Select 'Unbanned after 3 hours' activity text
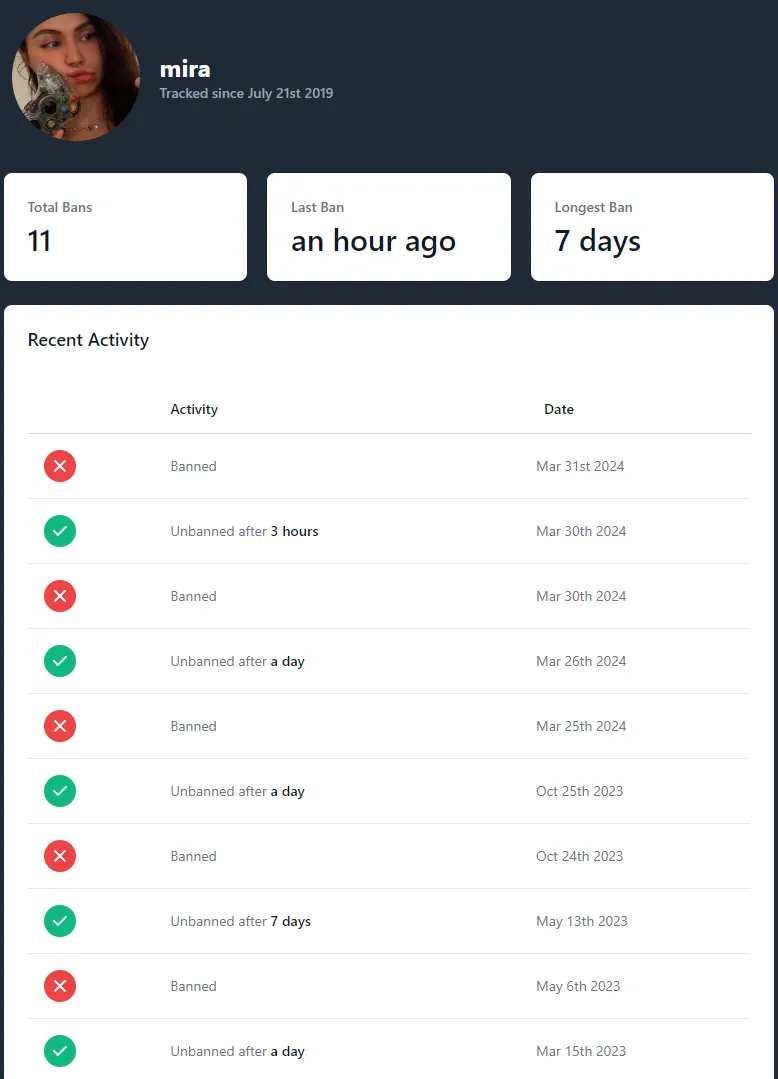Screen dimensions: 778x1079 click(244, 531)
